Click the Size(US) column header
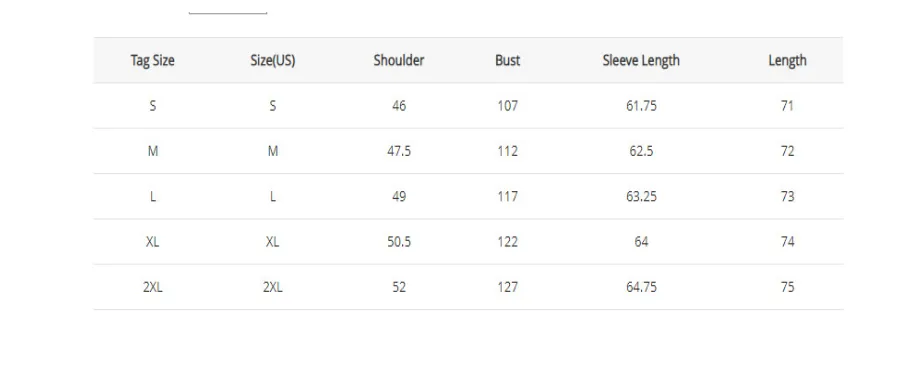The width and height of the screenshot is (908, 367). tap(273, 60)
